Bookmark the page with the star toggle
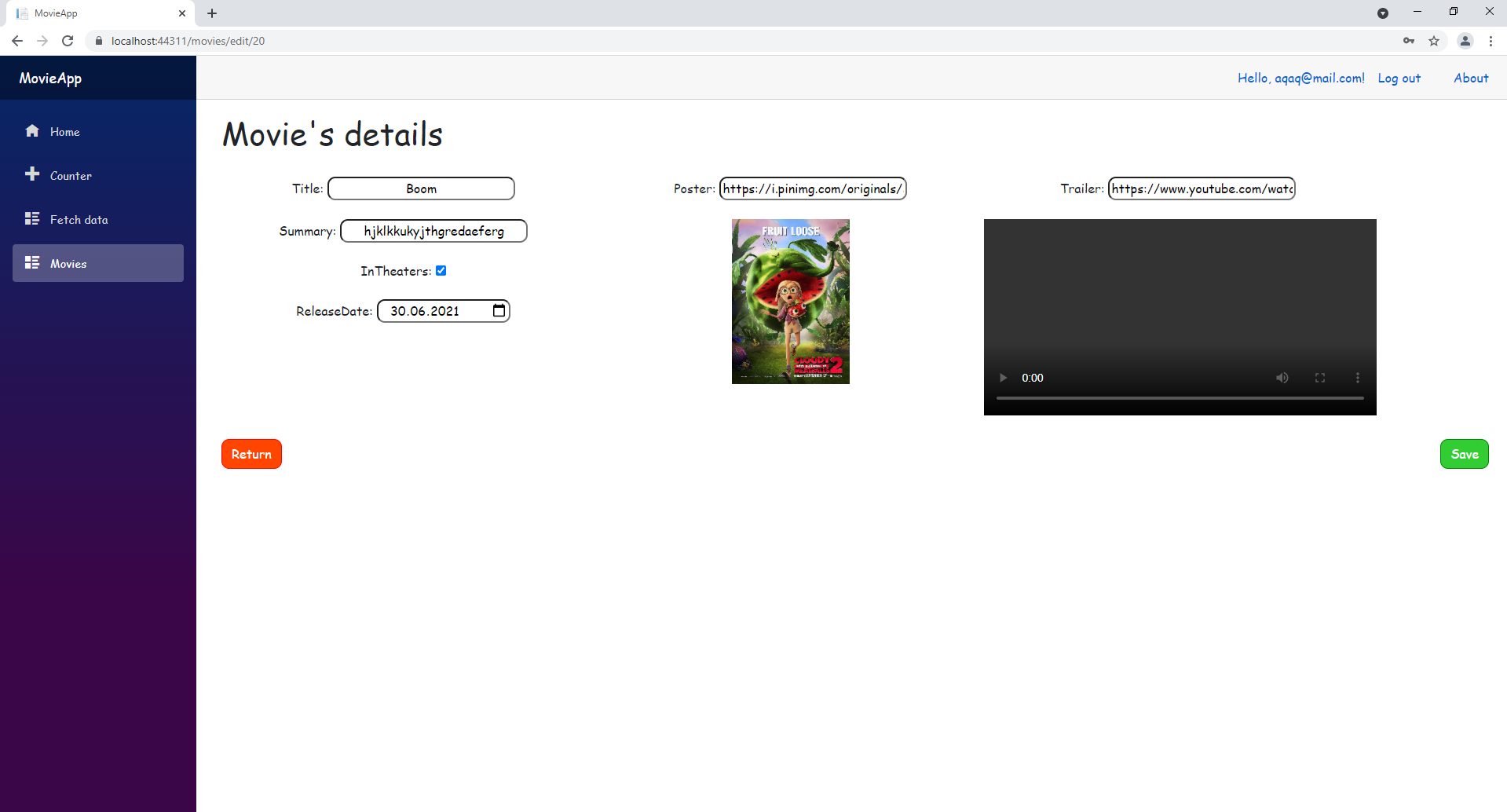The width and height of the screenshot is (1507, 812). point(1434,41)
